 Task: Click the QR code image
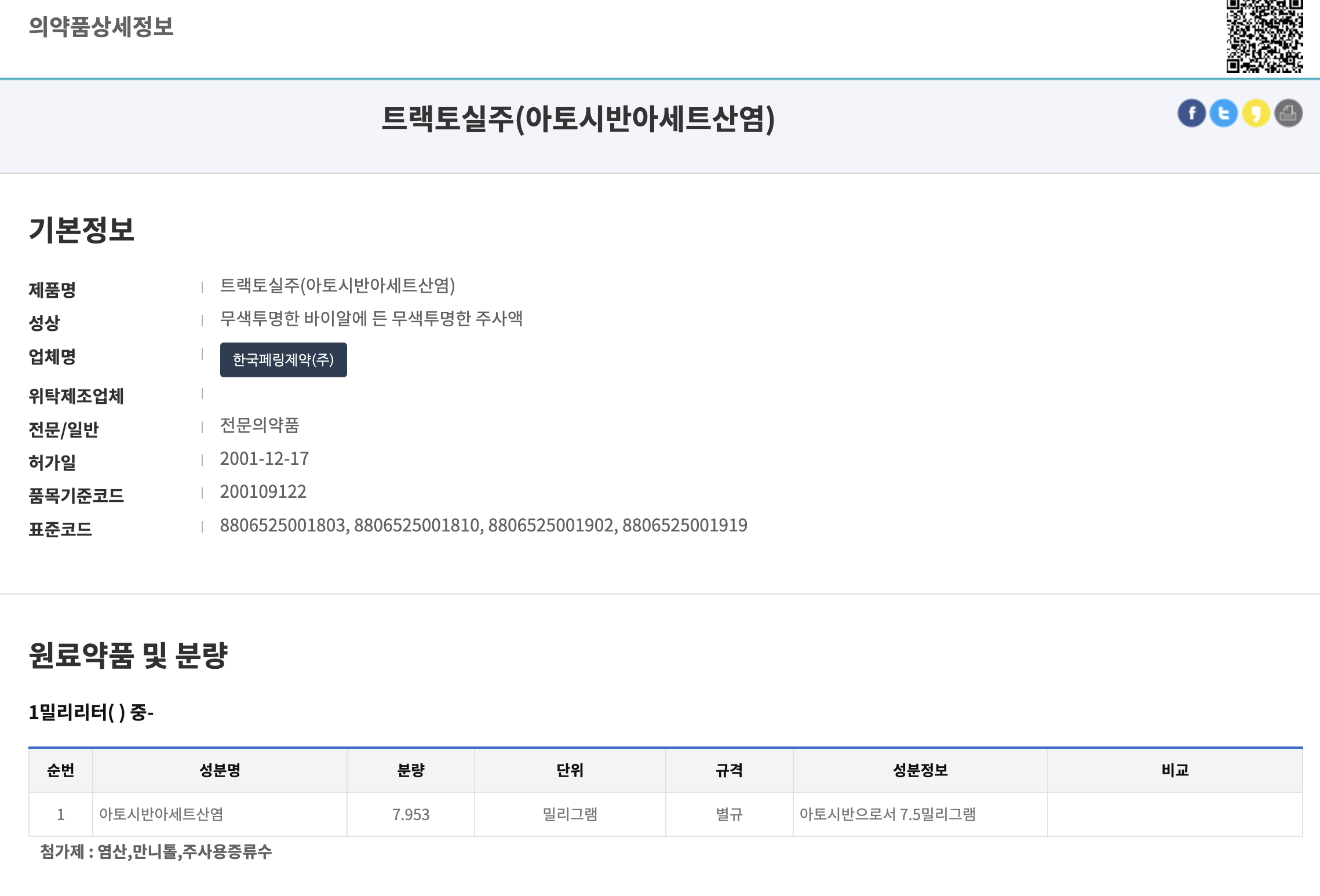[x=1264, y=36]
